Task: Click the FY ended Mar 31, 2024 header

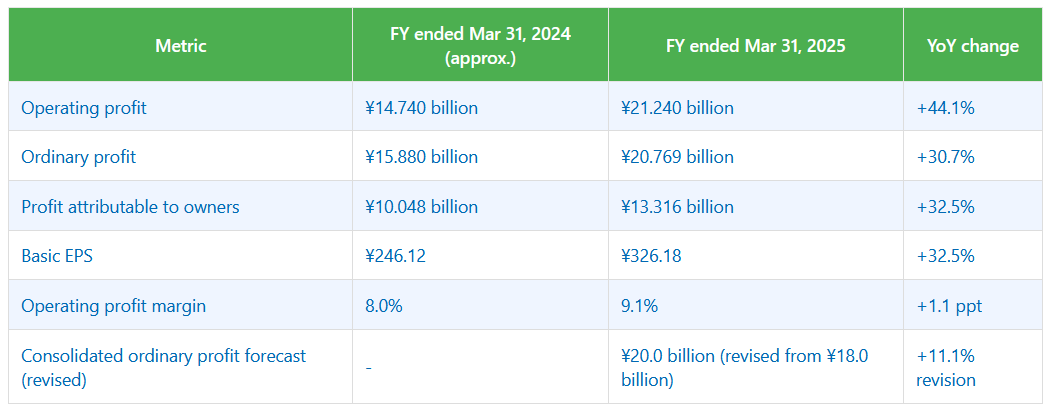Action: pyautogui.click(x=480, y=46)
